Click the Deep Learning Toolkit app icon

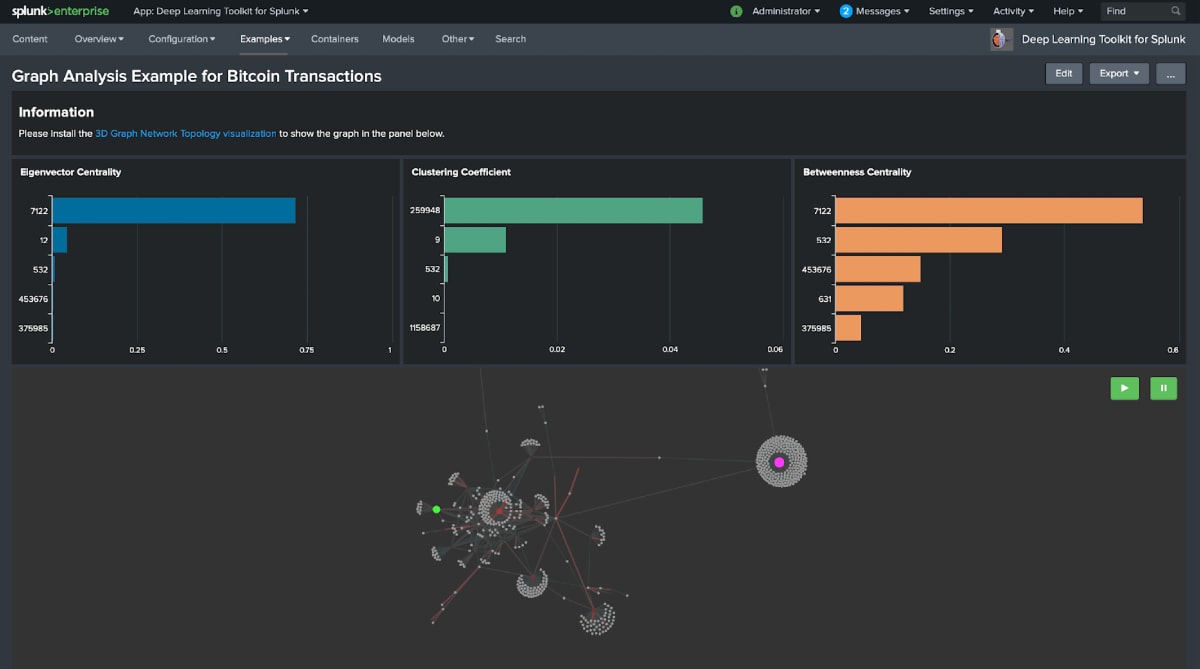1001,39
